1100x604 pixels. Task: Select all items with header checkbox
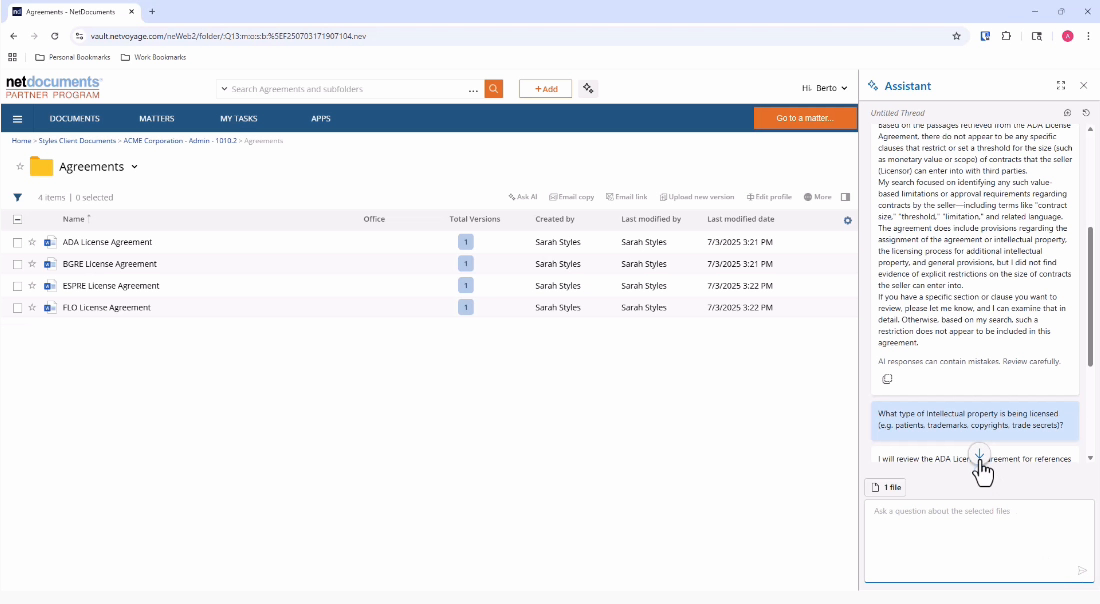click(x=18, y=220)
